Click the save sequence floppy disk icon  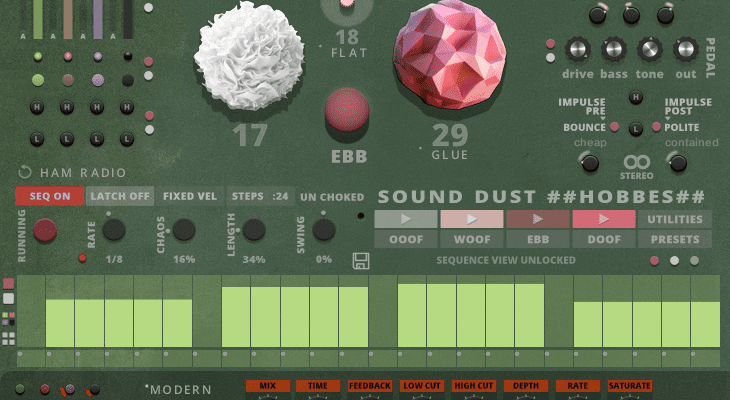[x=360, y=261]
